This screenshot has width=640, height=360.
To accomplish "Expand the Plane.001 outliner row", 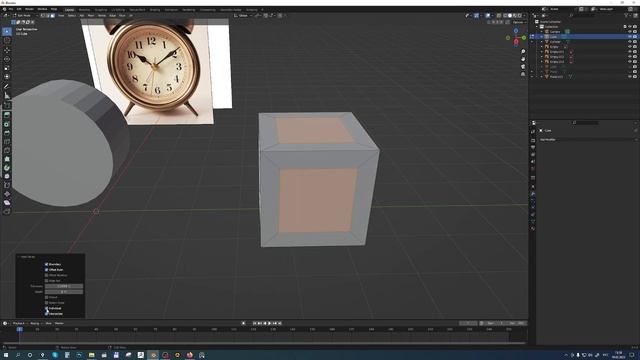I will [x=542, y=77].
